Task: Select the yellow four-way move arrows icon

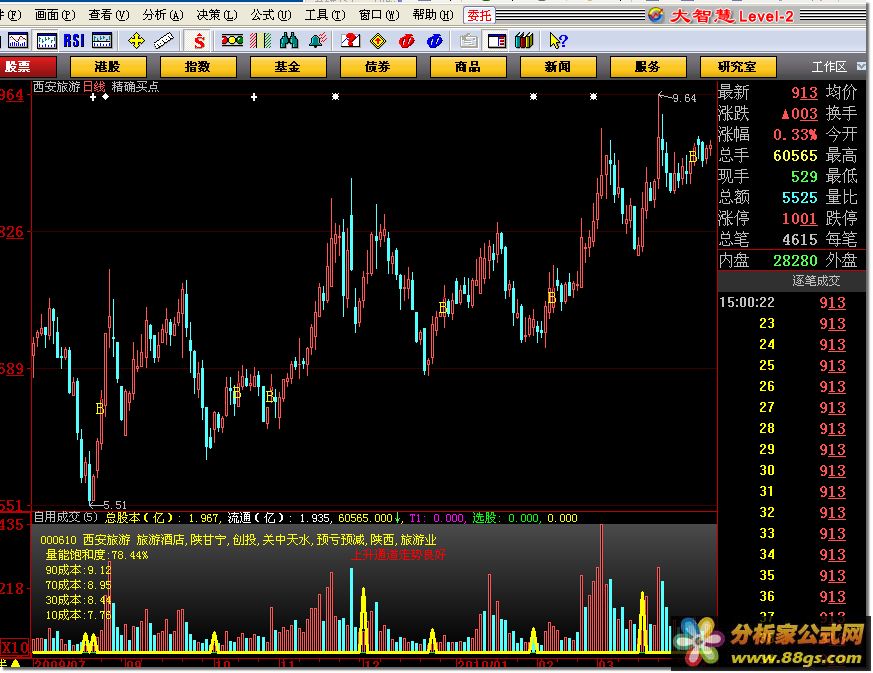Action: pos(136,41)
